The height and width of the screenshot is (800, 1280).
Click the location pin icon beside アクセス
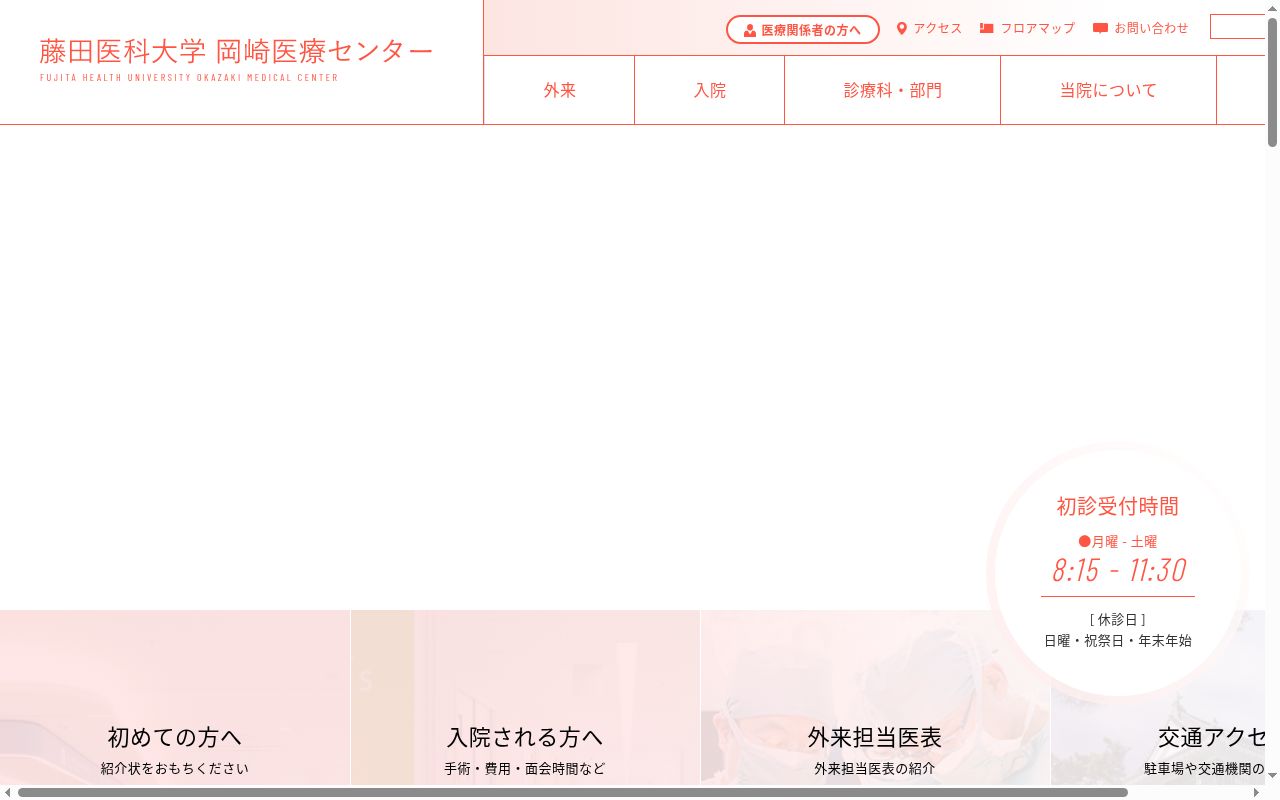901,29
